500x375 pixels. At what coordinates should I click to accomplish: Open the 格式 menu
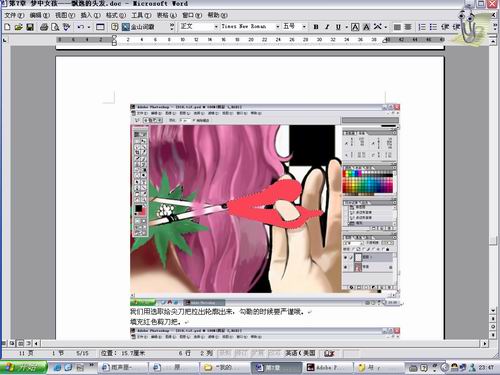[x=116, y=15]
